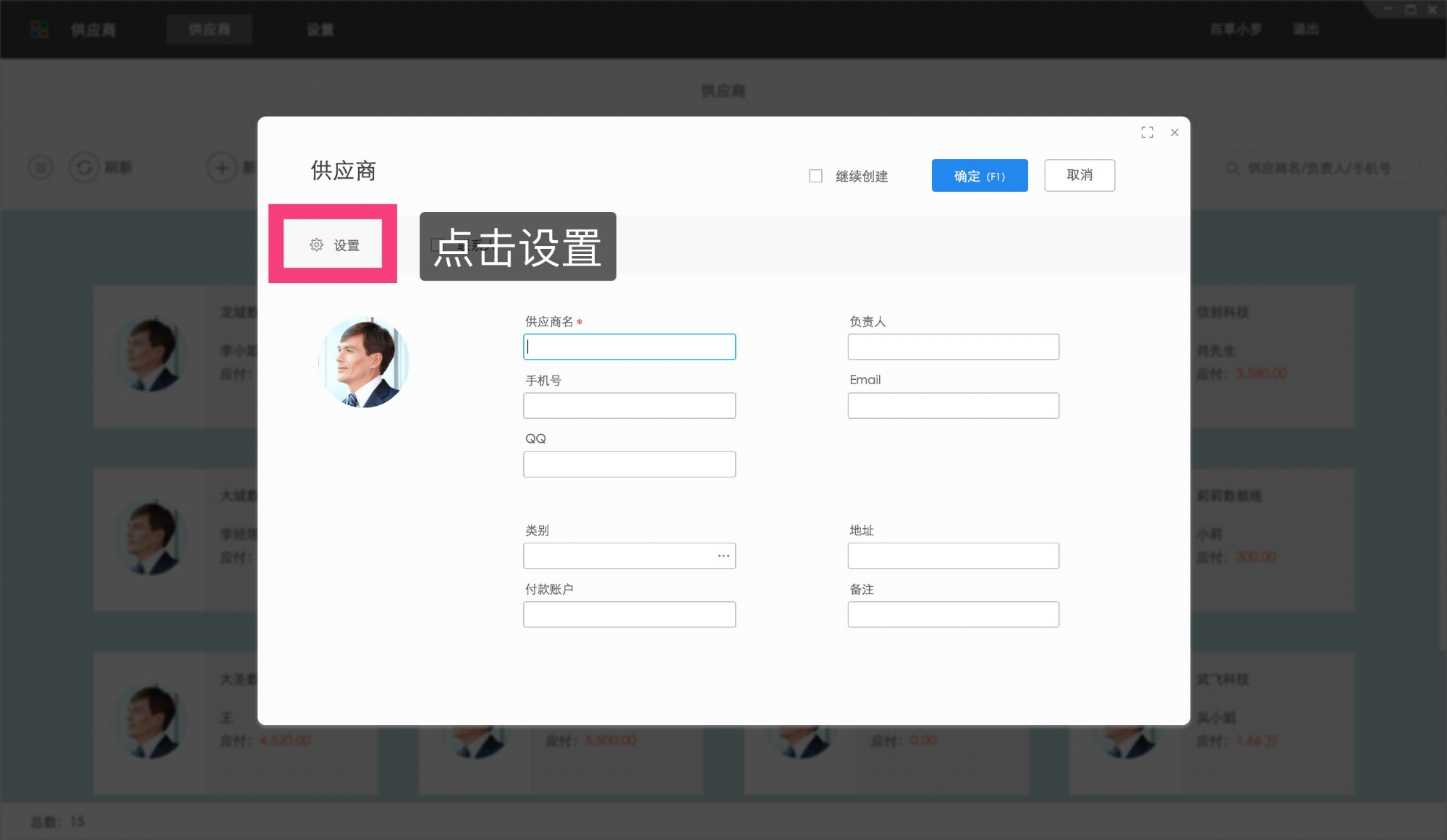Screen dimensions: 1447x840
Task: Click the plus icon to add new supplier
Action: (221, 167)
